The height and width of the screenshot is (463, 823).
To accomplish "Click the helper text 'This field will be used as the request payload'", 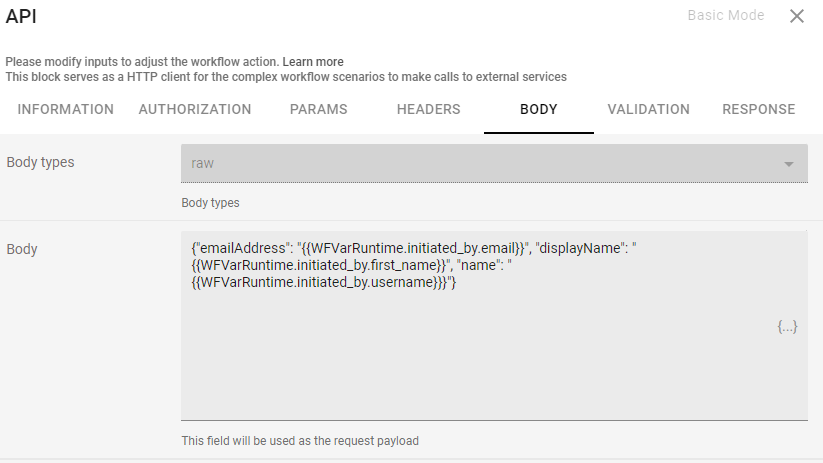I will 300,441.
